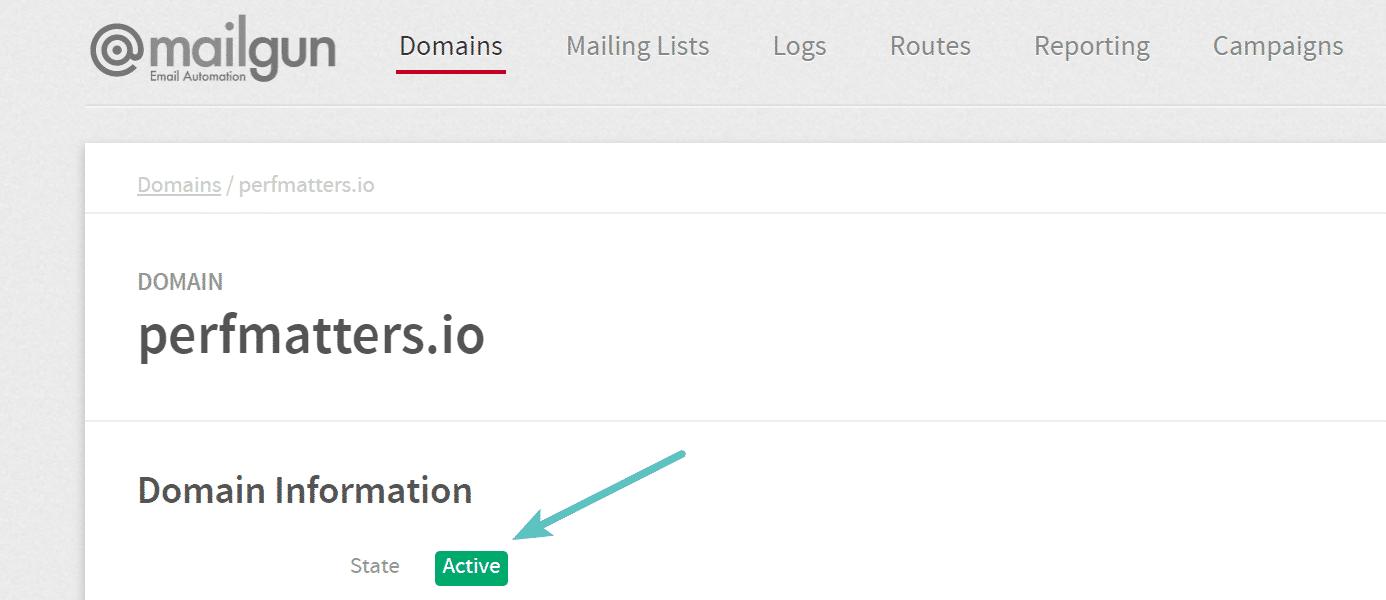Open the Mailing Lists section
The height and width of the screenshot is (600, 1386).
(637, 46)
